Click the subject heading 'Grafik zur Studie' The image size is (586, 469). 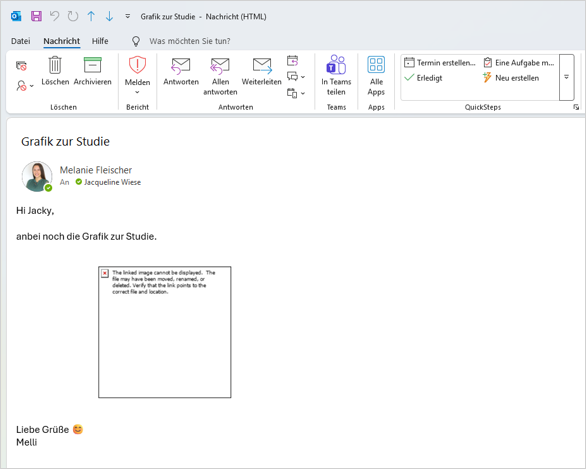click(x=65, y=141)
